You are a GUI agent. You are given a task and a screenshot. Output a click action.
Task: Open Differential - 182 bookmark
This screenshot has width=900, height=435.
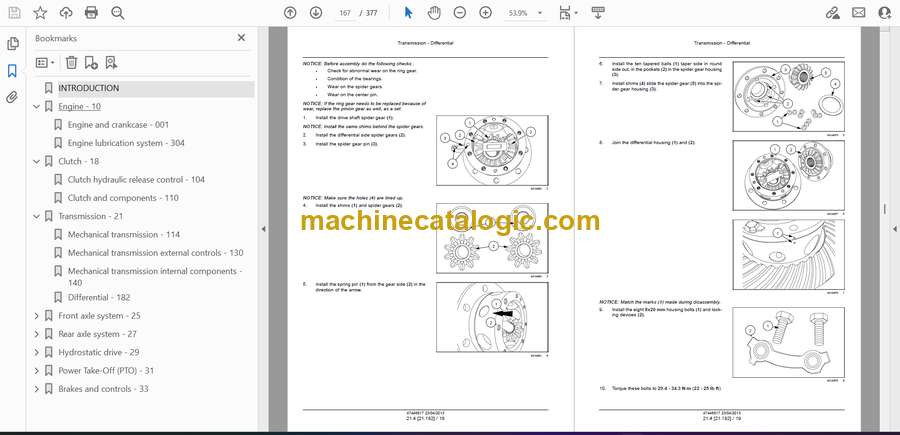[x=99, y=297]
